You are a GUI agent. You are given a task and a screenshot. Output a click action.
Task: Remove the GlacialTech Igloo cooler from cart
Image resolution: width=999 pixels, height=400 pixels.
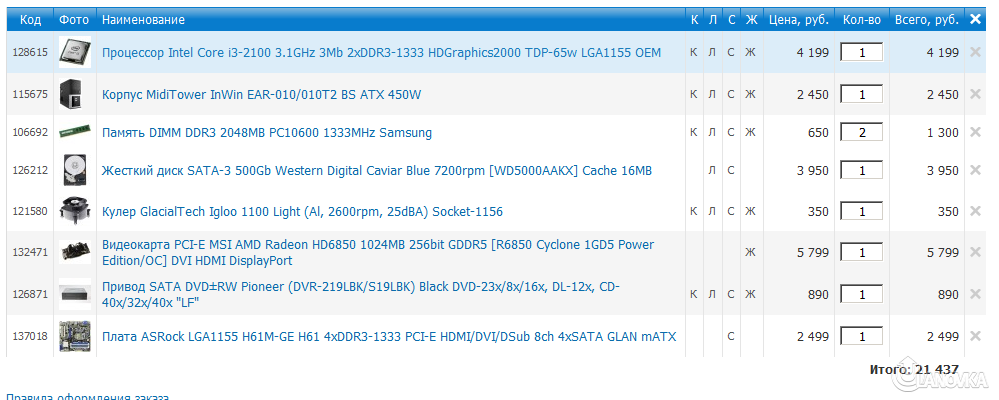tap(975, 211)
